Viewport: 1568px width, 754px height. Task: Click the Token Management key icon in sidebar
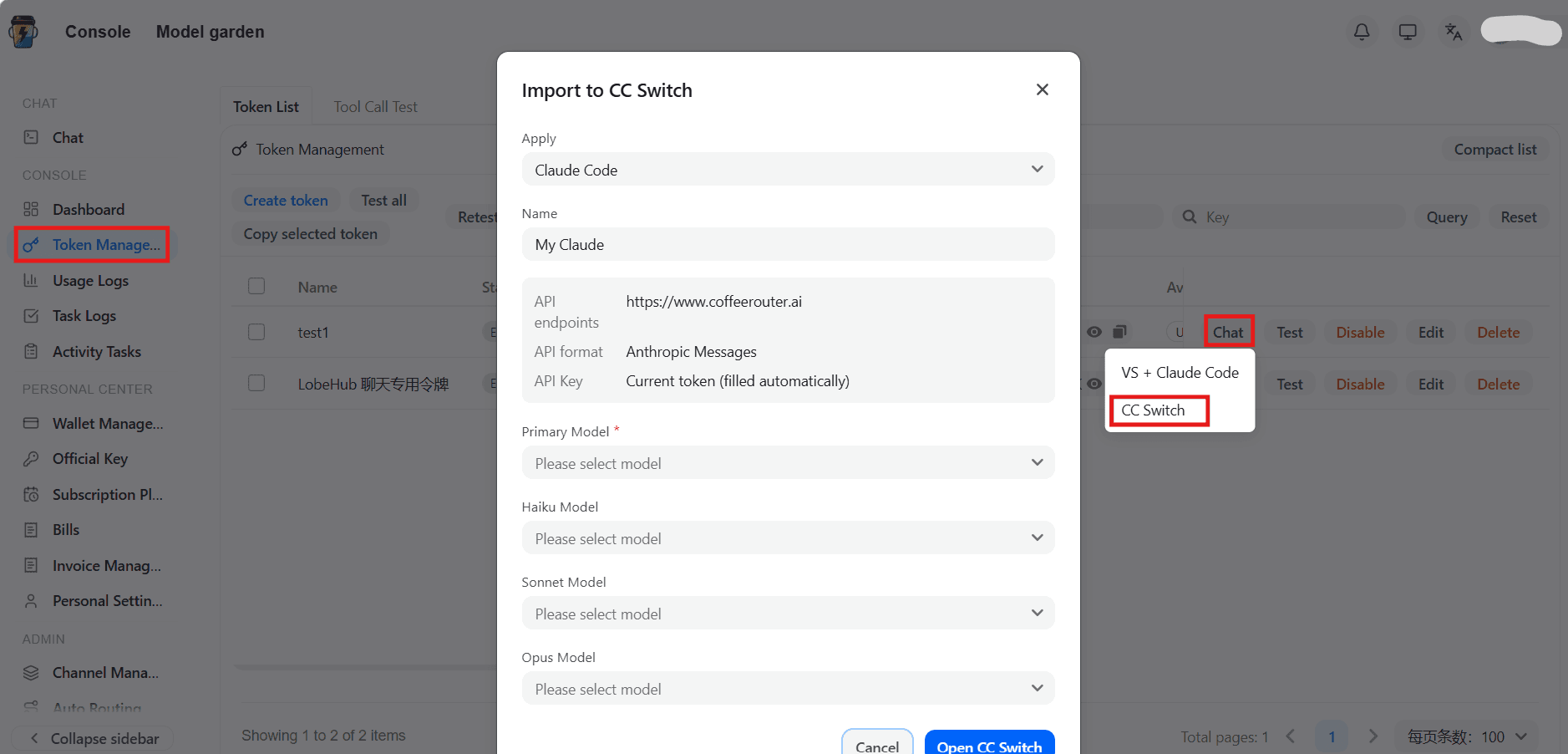31,245
